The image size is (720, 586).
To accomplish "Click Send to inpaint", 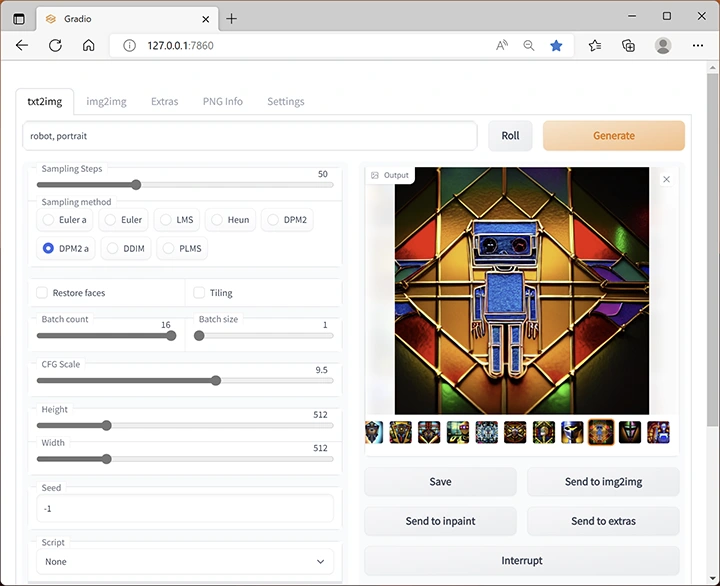I will pyautogui.click(x=440, y=521).
